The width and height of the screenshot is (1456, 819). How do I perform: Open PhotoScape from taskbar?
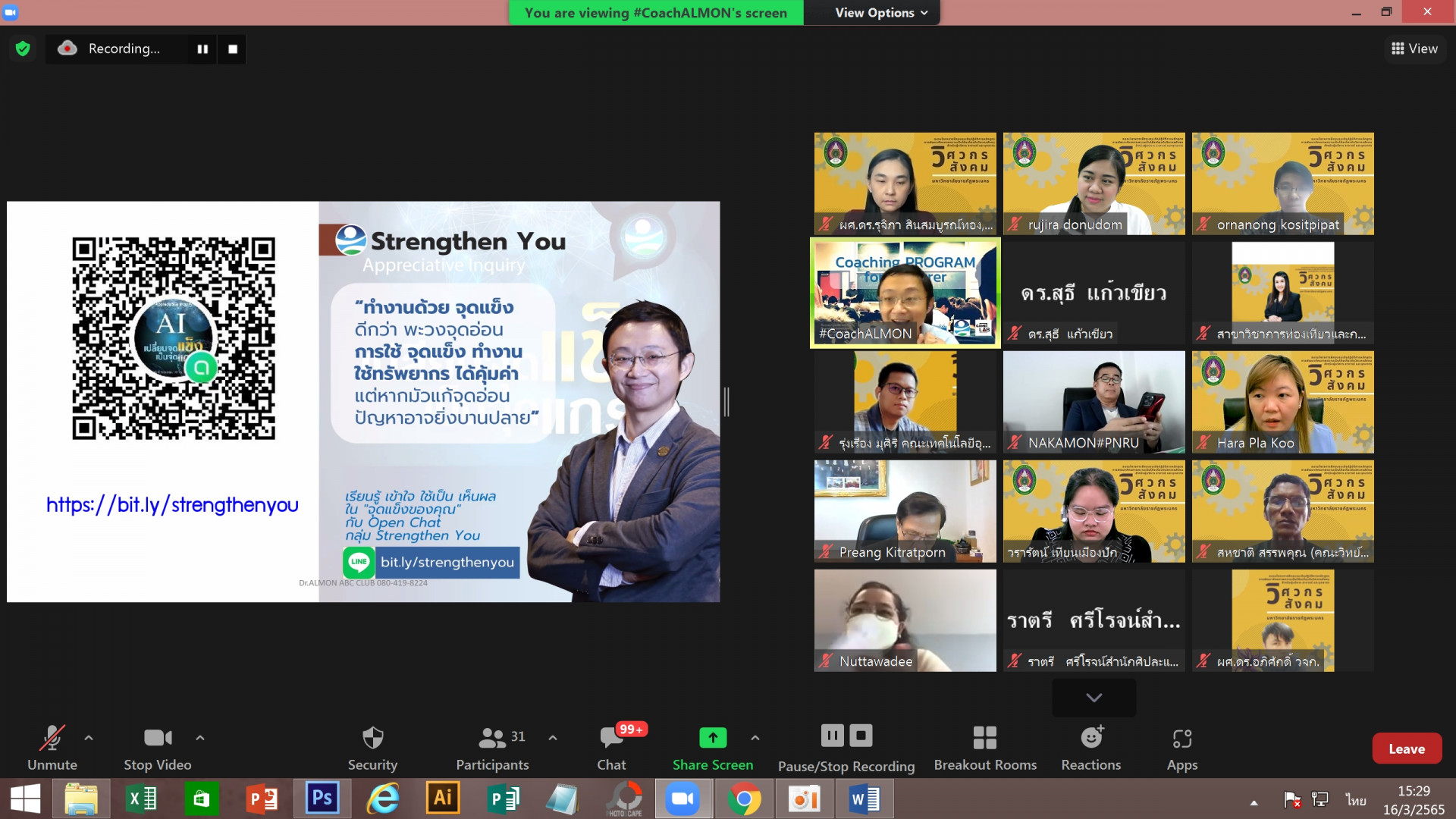(624, 799)
